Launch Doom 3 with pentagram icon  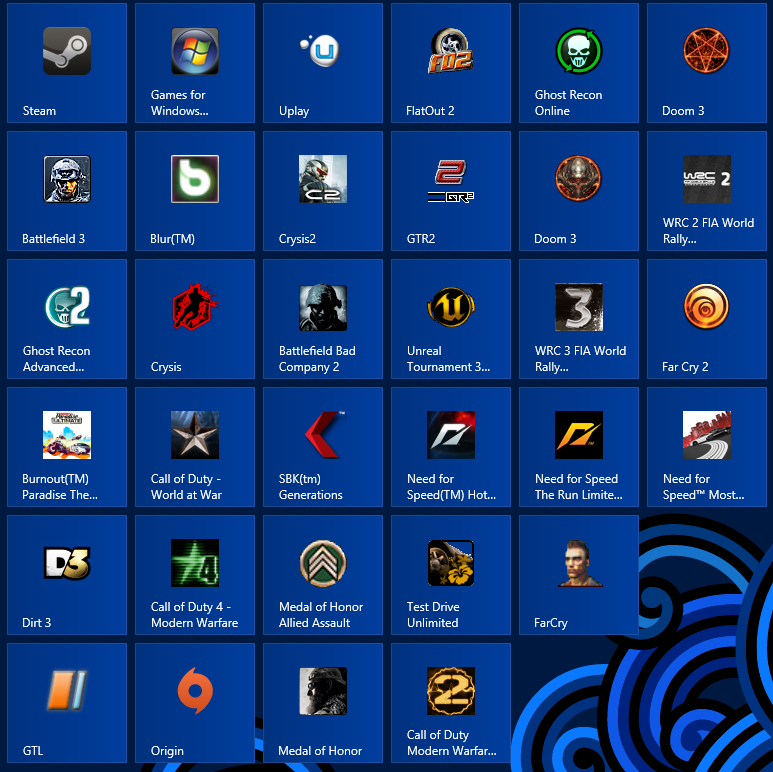[x=706, y=63]
